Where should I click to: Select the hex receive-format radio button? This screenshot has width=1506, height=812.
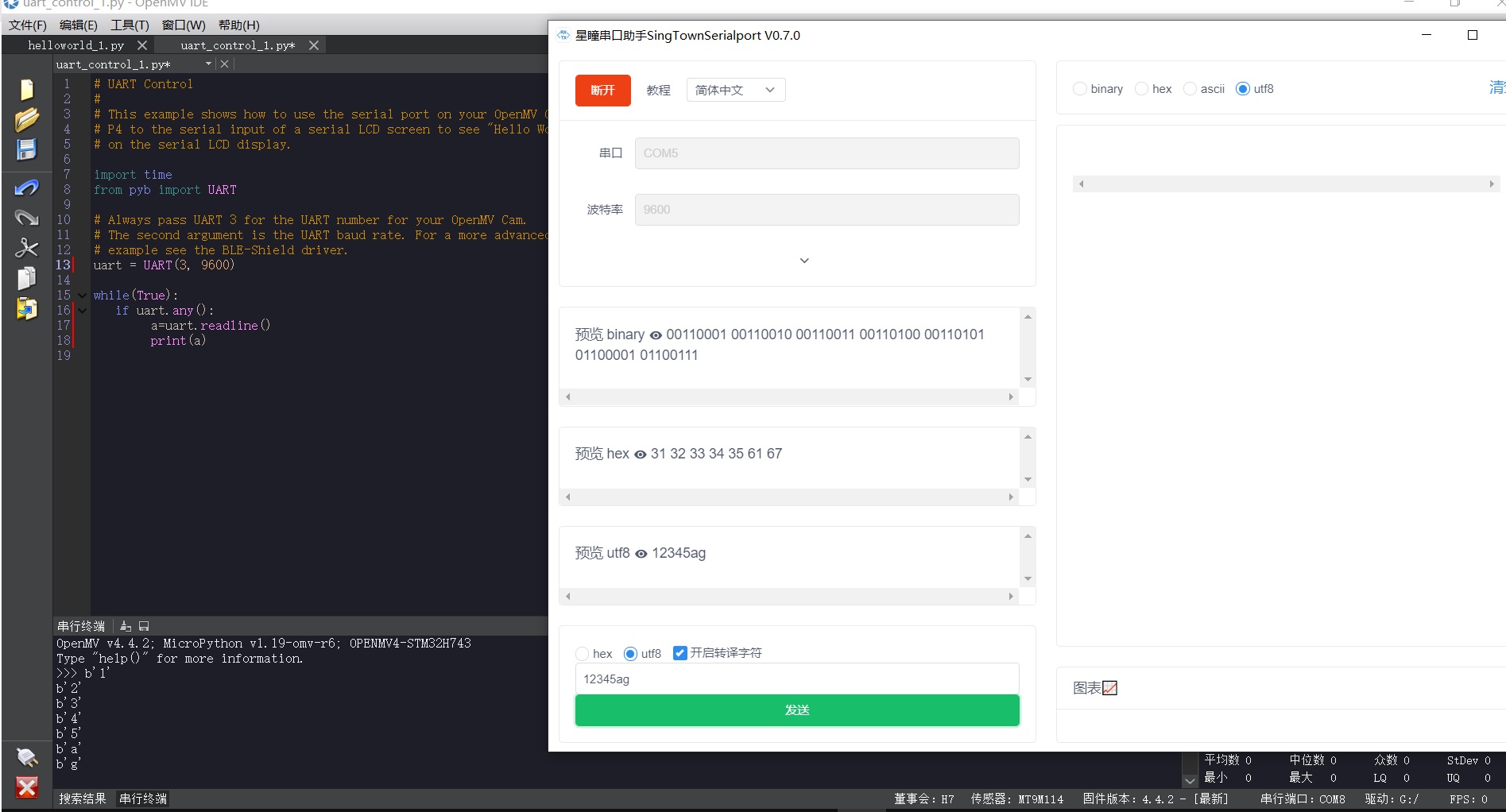tap(1141, 89)
